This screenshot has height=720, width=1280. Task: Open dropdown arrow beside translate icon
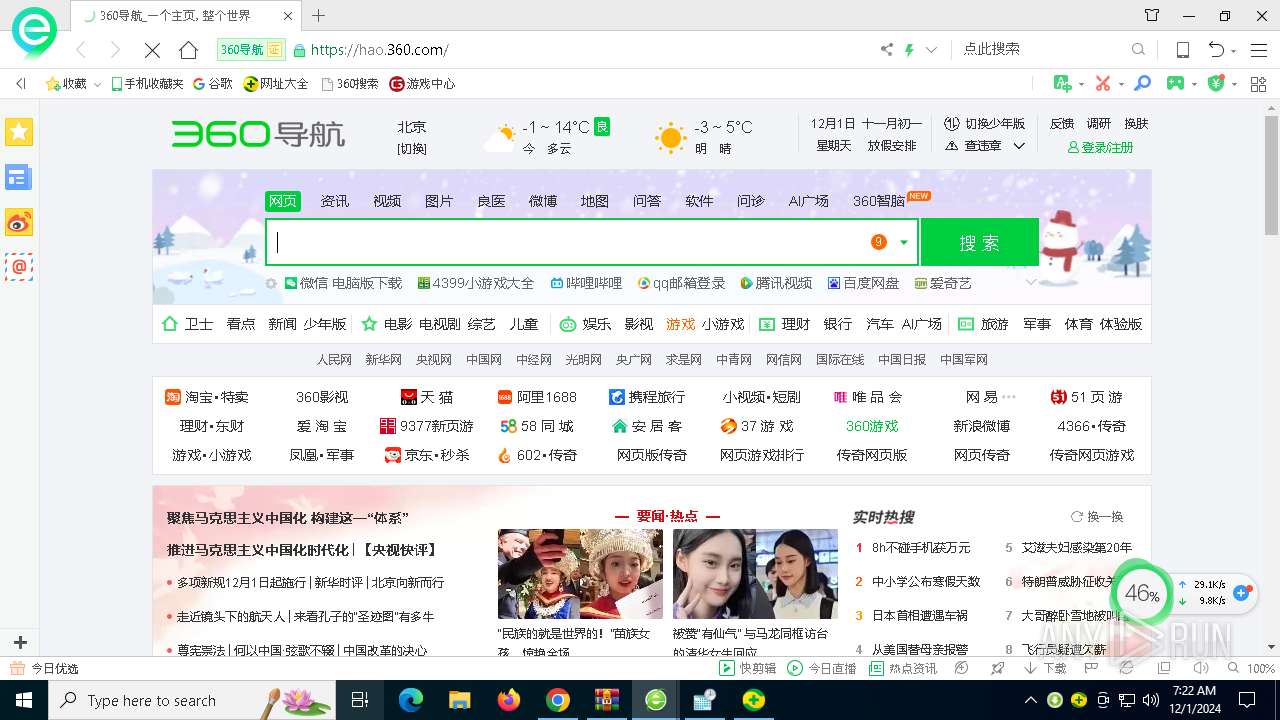click(1081, 84)
